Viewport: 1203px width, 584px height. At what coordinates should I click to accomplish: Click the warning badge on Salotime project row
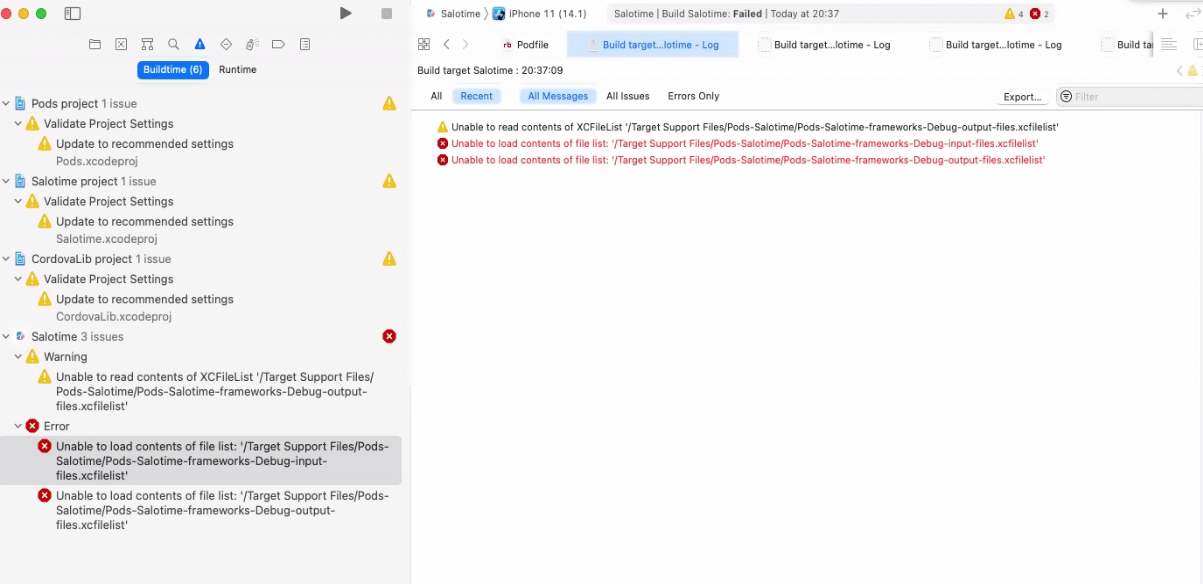pos(389,181)
